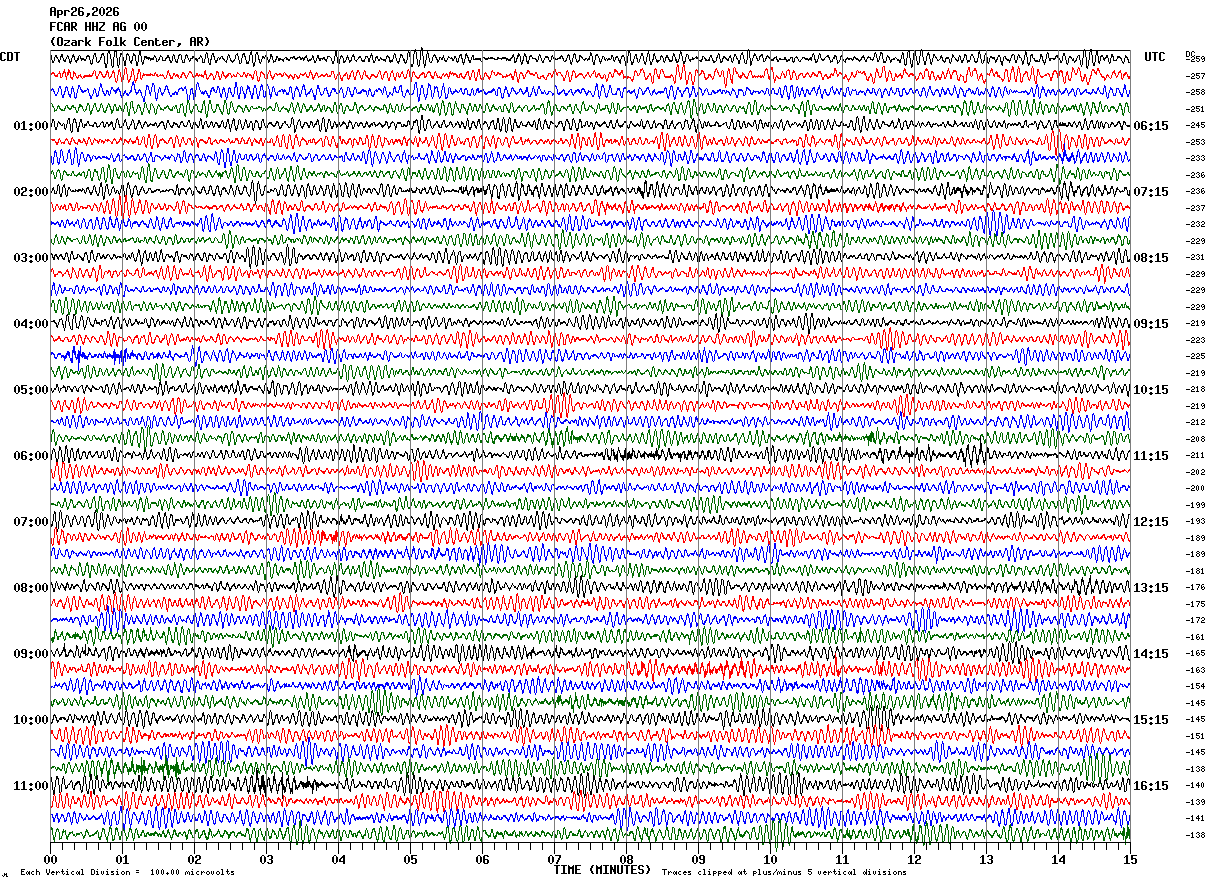This screenshot has height=886, width=1210.
Task: Click the 09:15 UTC time label
Action: [x=1151, y=324]
